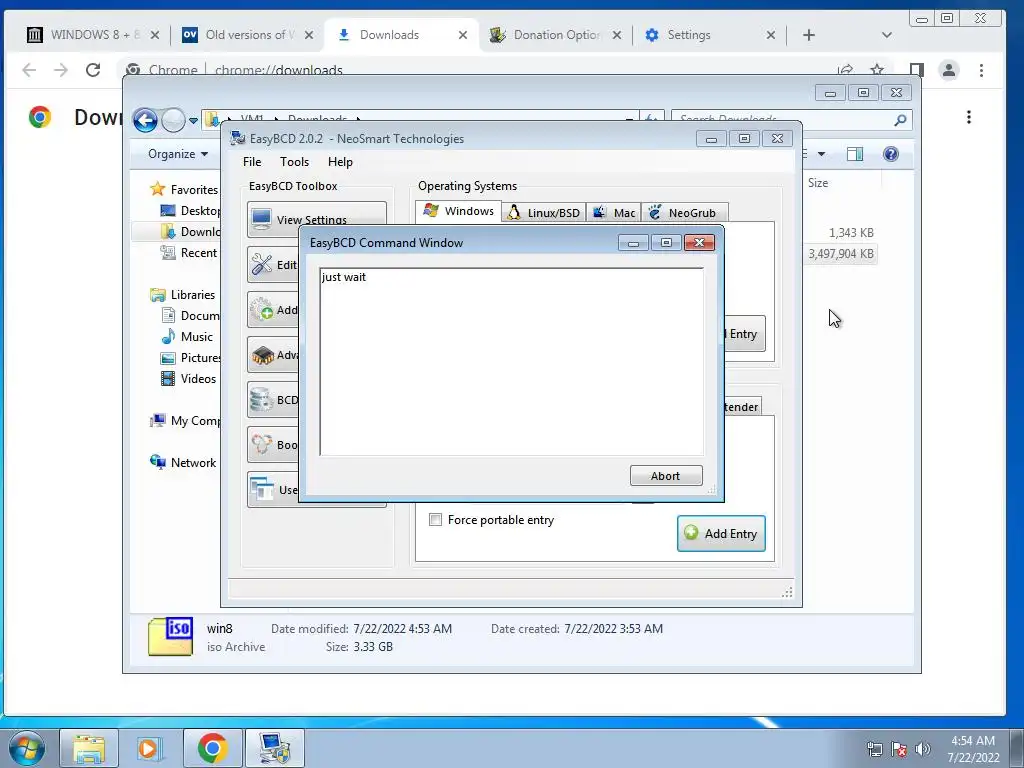Viewport: 1024px width, 768px height.
Task: Toggle the Explorer preview pane icon
Action: [x=854, y=154]
